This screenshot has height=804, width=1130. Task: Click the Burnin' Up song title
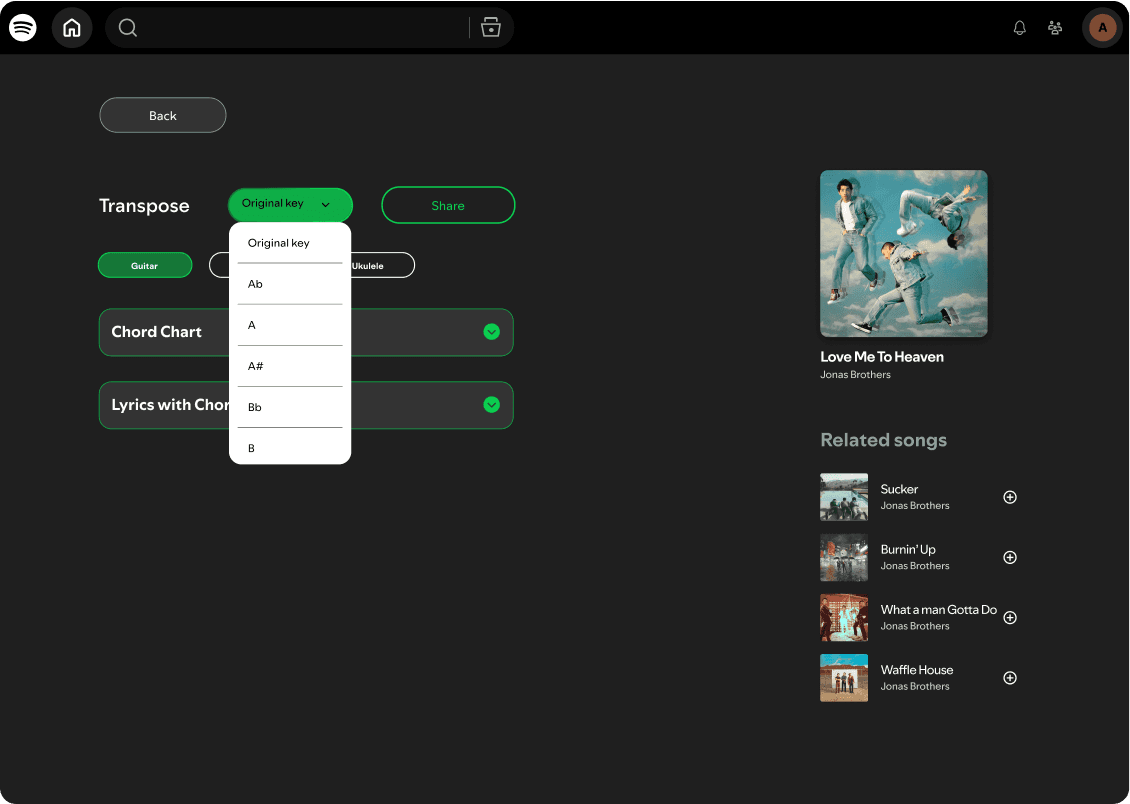(x=908, y=550)
